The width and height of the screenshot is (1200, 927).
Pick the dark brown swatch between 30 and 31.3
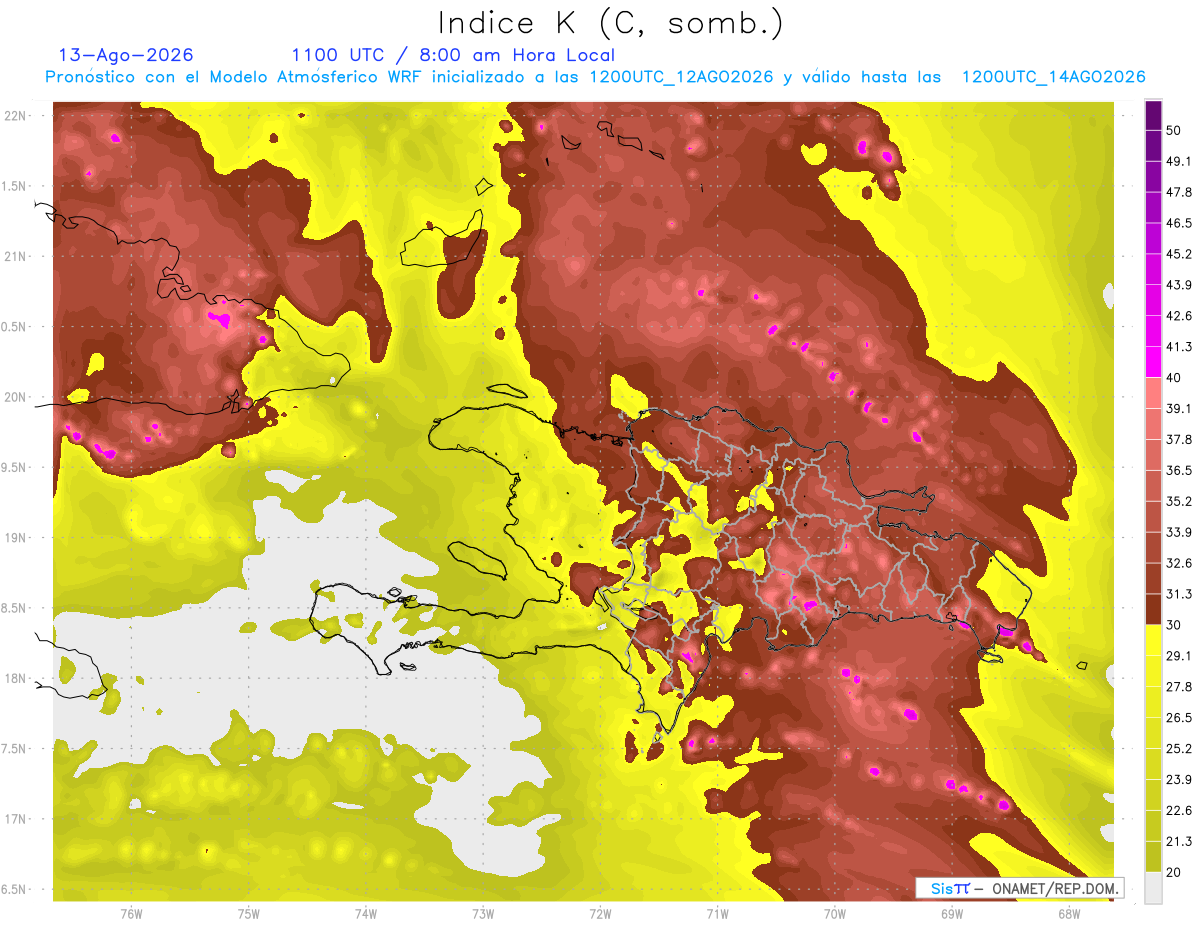tap(1153, 610)
